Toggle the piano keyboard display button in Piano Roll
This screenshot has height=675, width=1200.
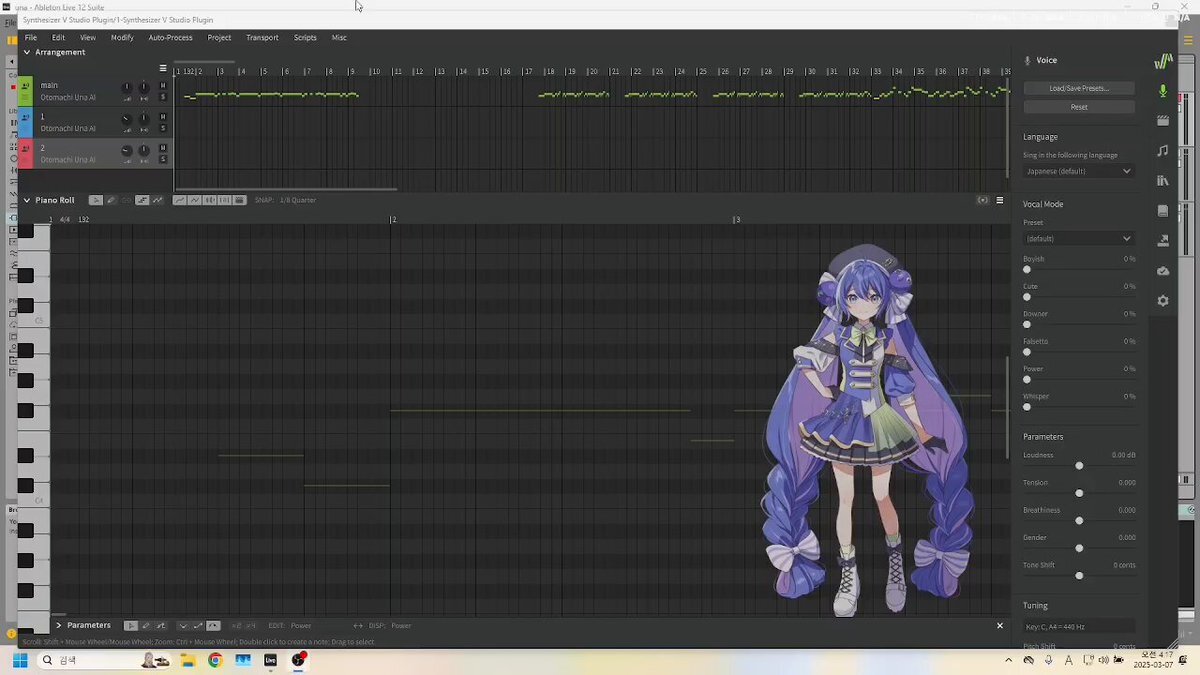coord(224,200)
